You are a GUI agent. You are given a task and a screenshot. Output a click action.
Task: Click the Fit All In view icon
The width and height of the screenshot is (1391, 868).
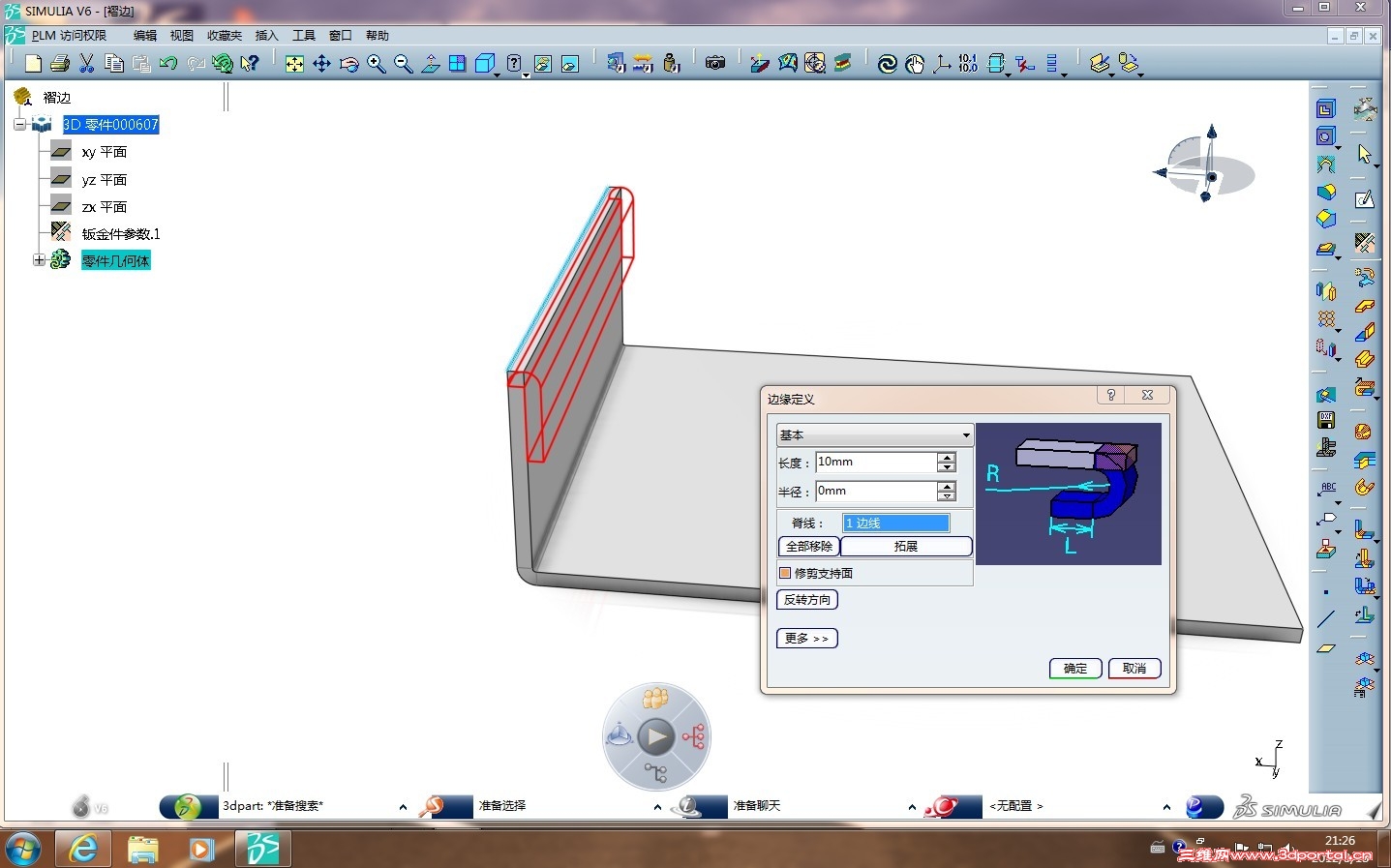click(x=294, y=64)
